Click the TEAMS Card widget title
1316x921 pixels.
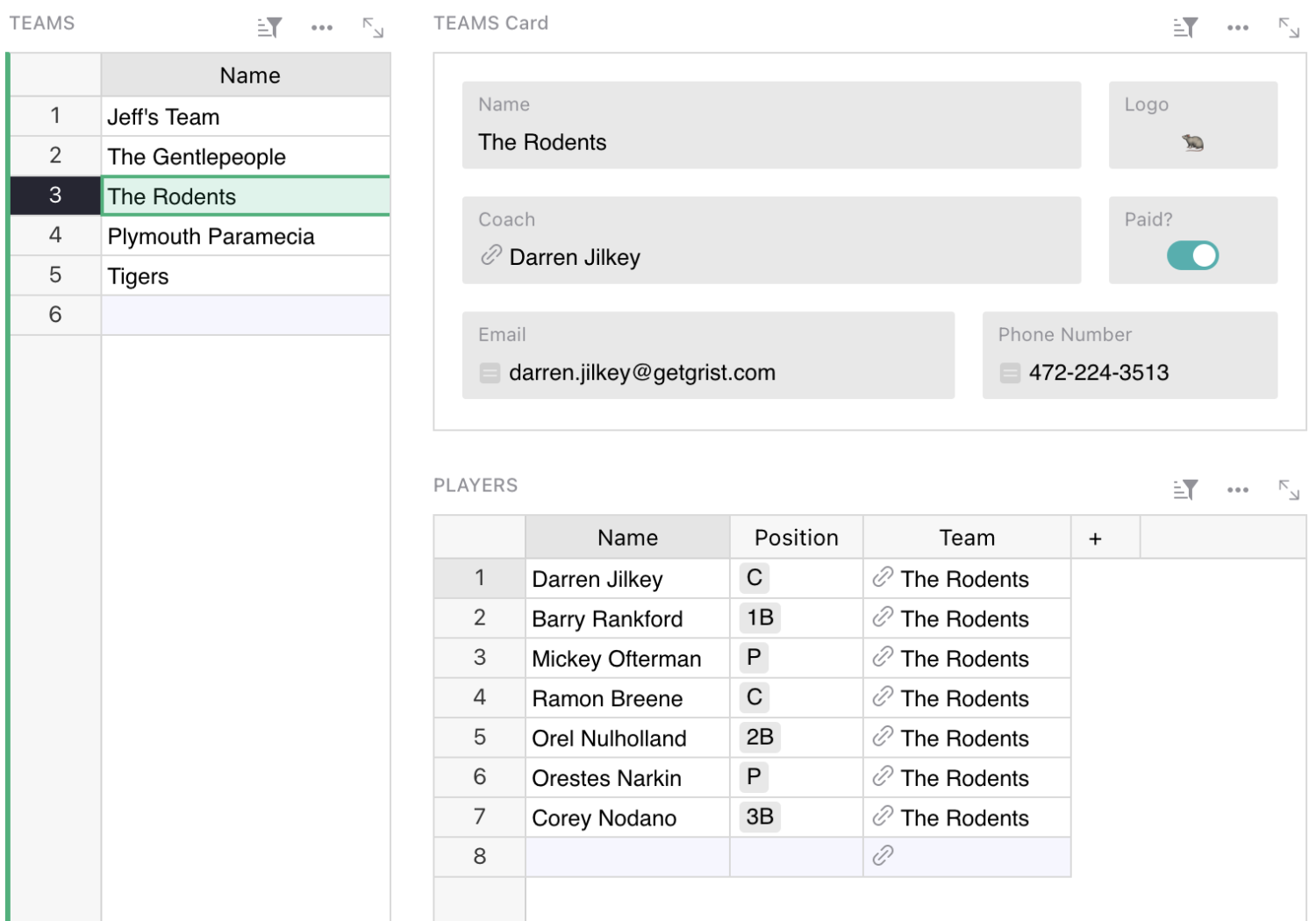(490, 24)
